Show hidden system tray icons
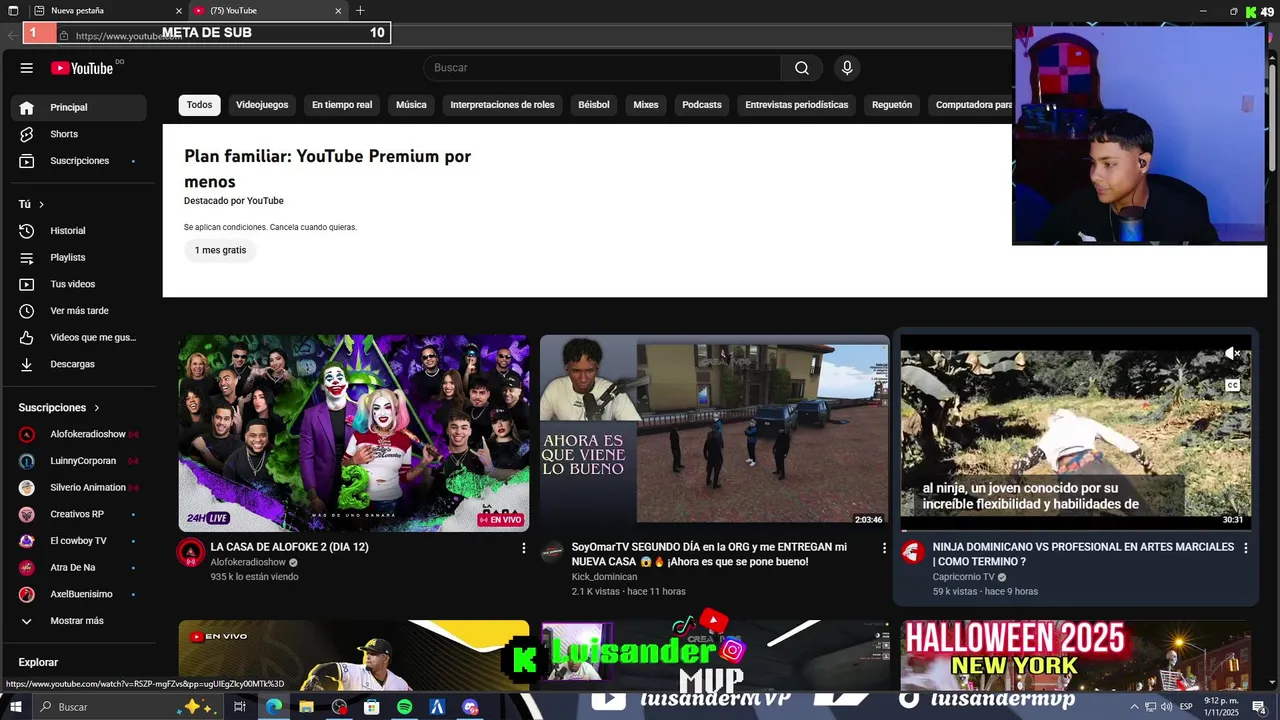 tap(1134, 707)
